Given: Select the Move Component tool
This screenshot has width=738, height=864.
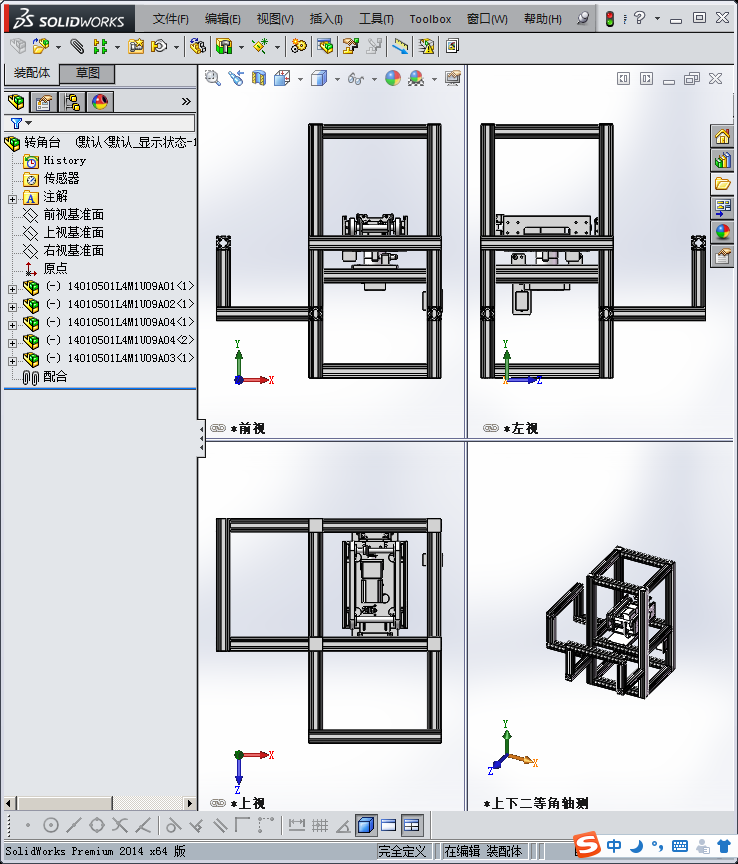Looking at the screenshot, I should pyautogui.click(x=159, y=46).
